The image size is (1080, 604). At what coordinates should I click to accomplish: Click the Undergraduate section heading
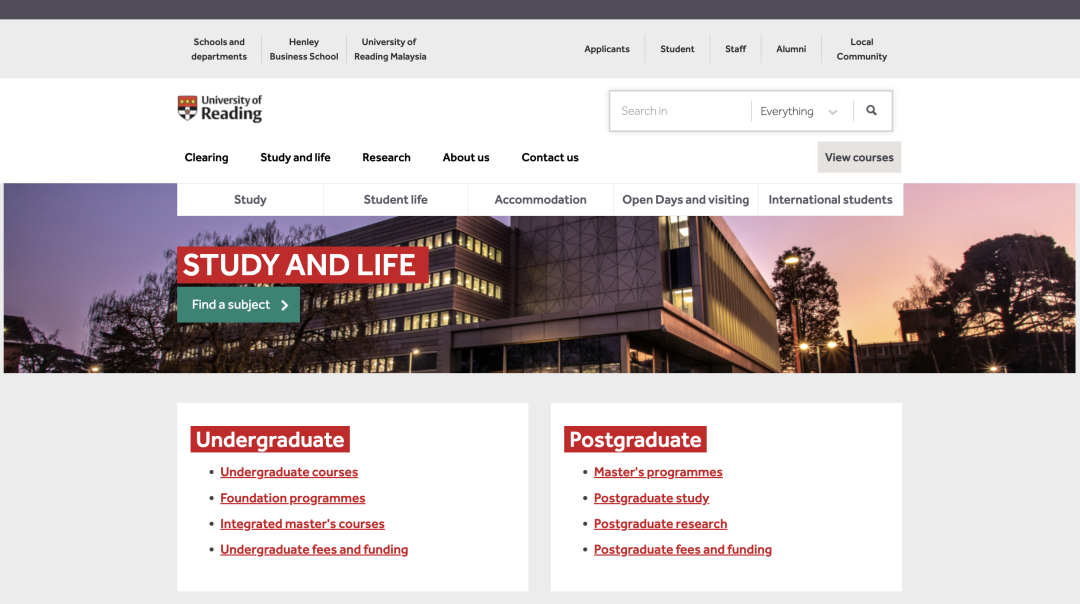270,439
